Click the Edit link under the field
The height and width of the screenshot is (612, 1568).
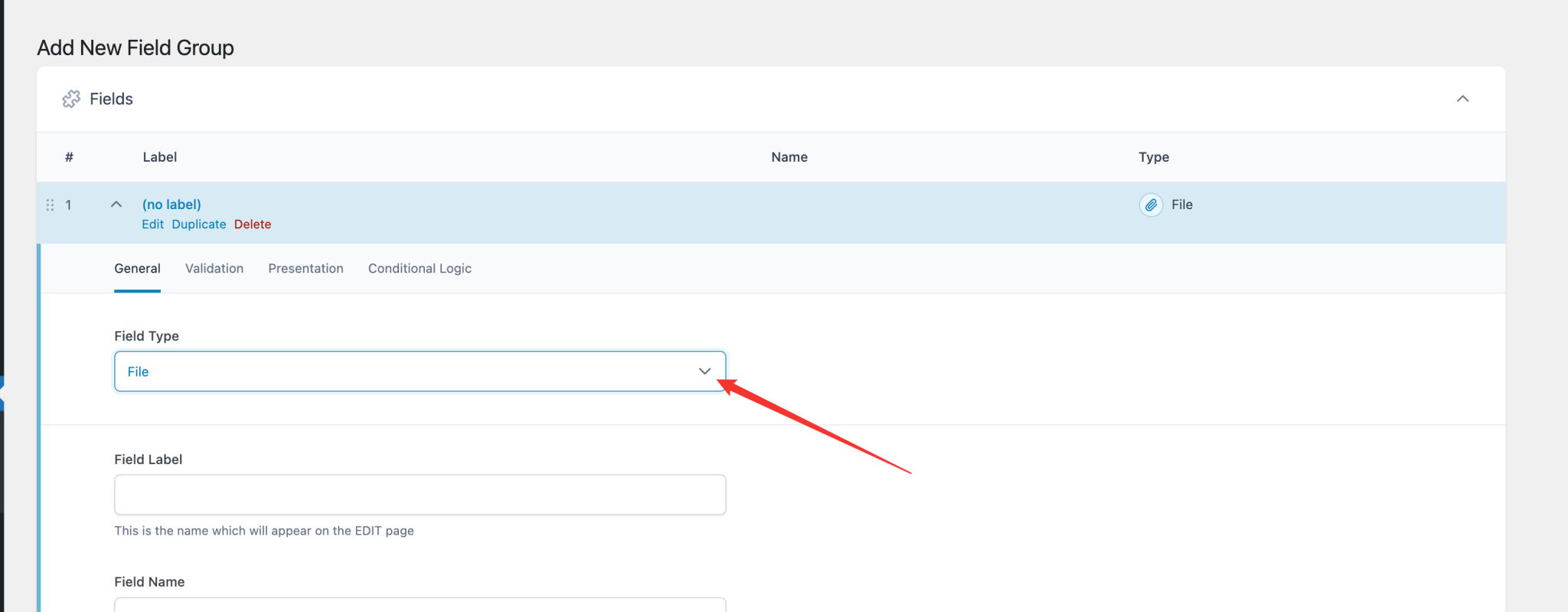point(152,224)
